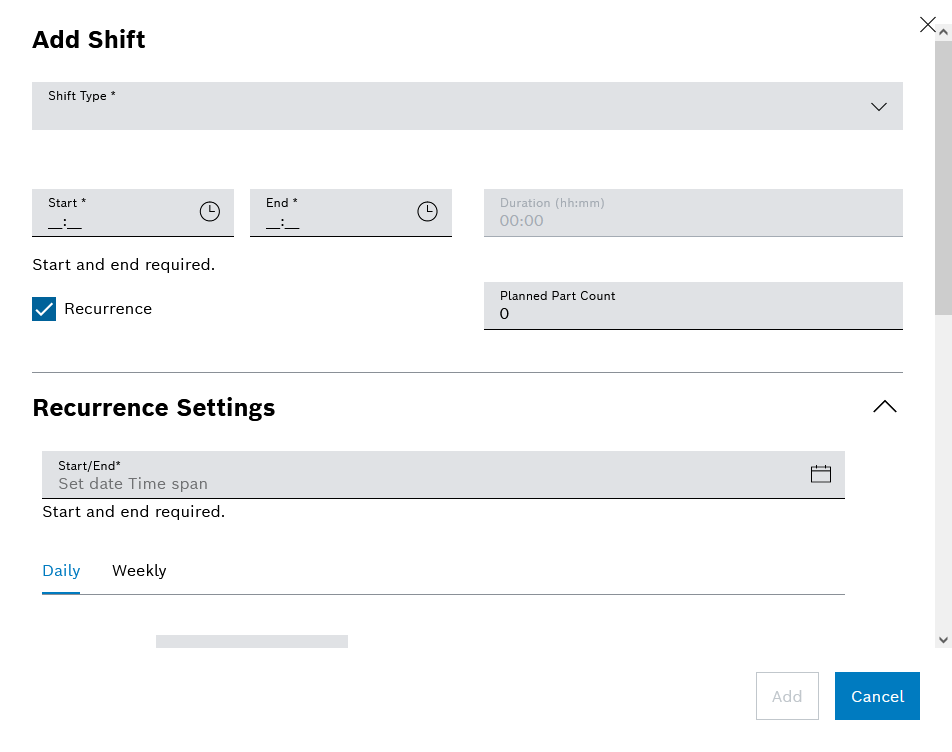952x752 pixels.
Task: Open the Start time clock picker
Action: 209,212
